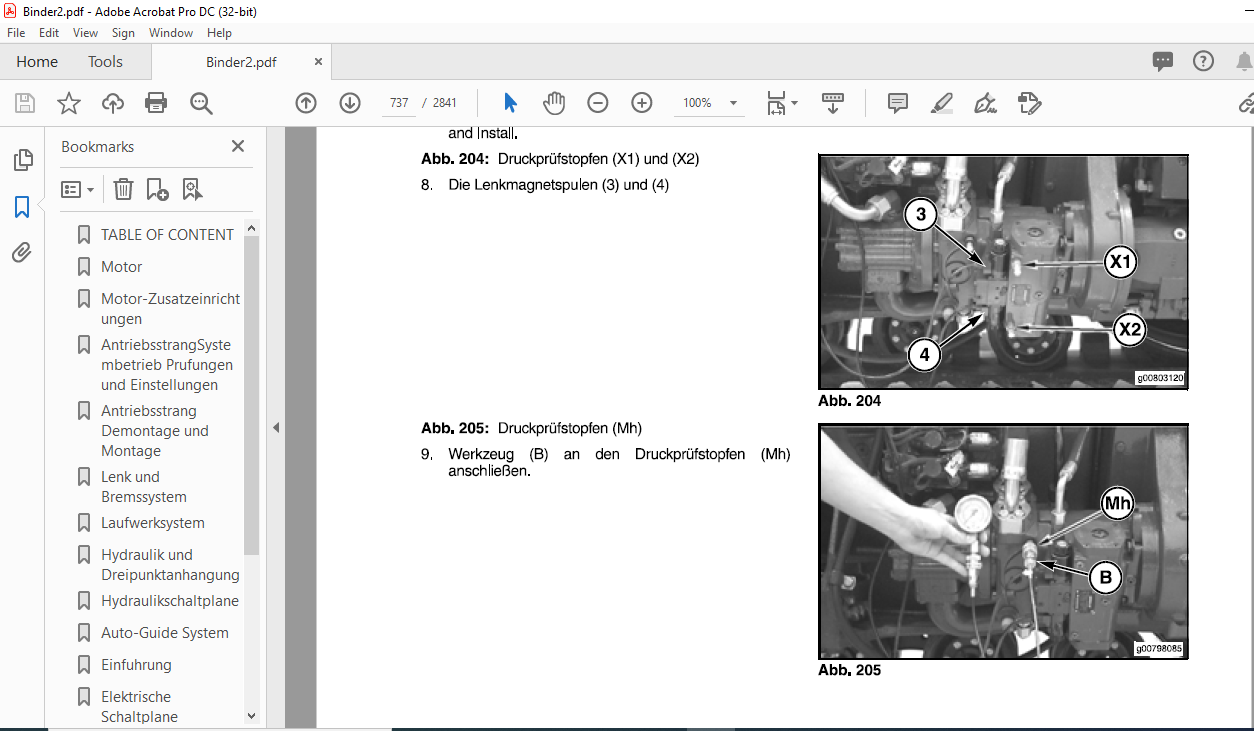Open the Attachments paperclip panel icon
This screenshot has height=731, width=1254.
tap(22, 253)
